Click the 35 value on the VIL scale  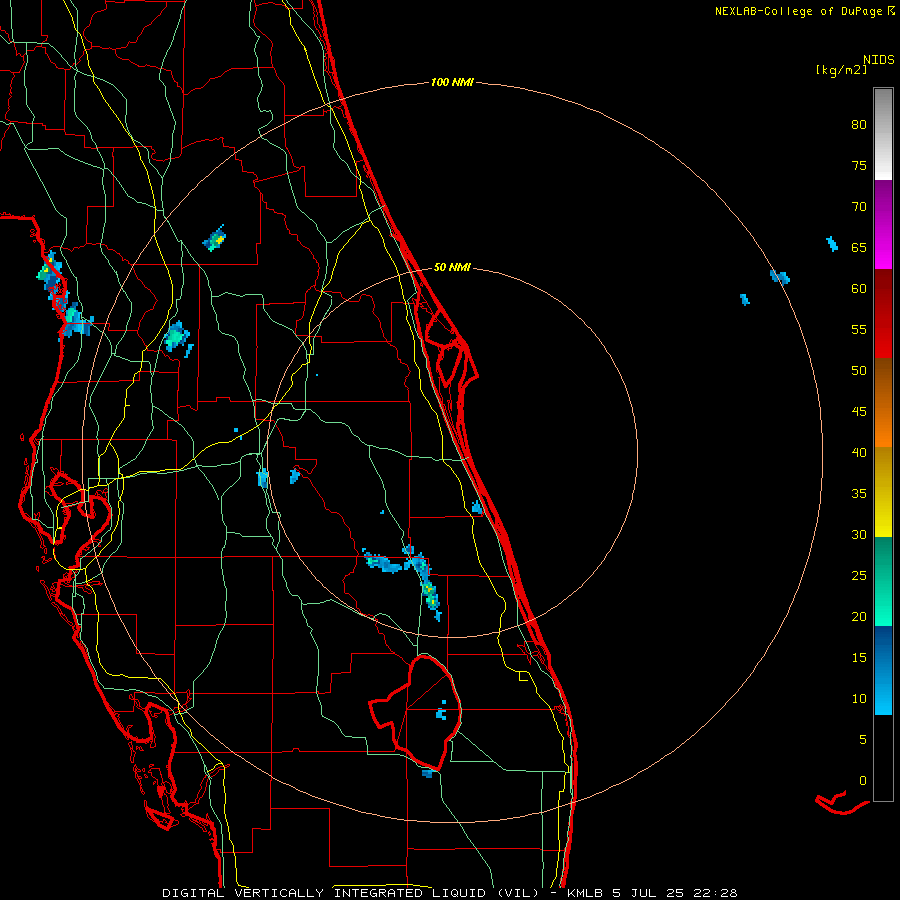(859, 494)
